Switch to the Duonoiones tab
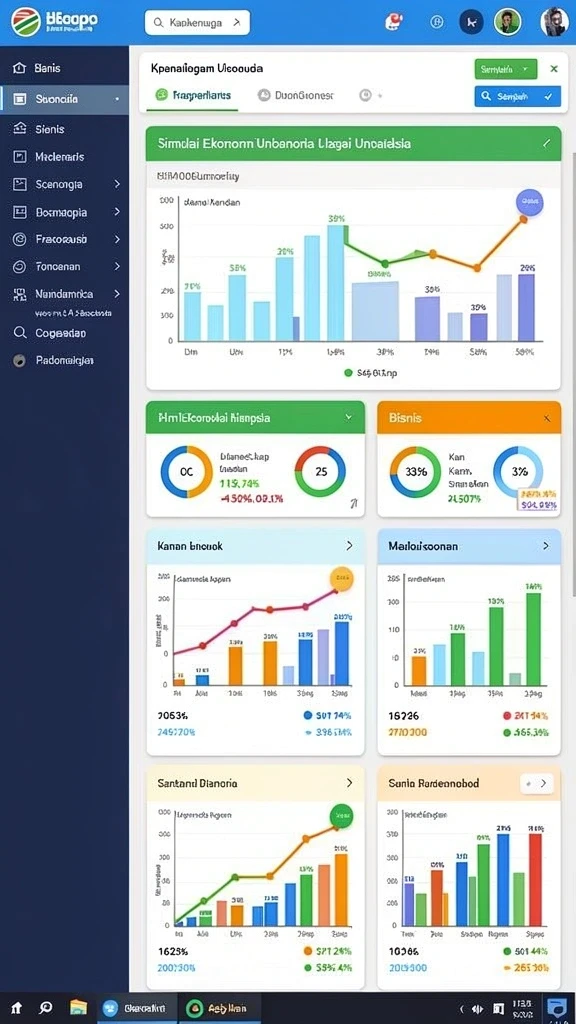The height and width of the screenshot is (1024, 576). coord(296,95)
